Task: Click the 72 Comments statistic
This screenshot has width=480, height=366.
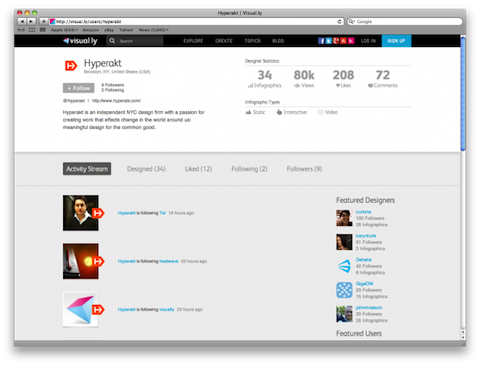Action: coord(383,79)
